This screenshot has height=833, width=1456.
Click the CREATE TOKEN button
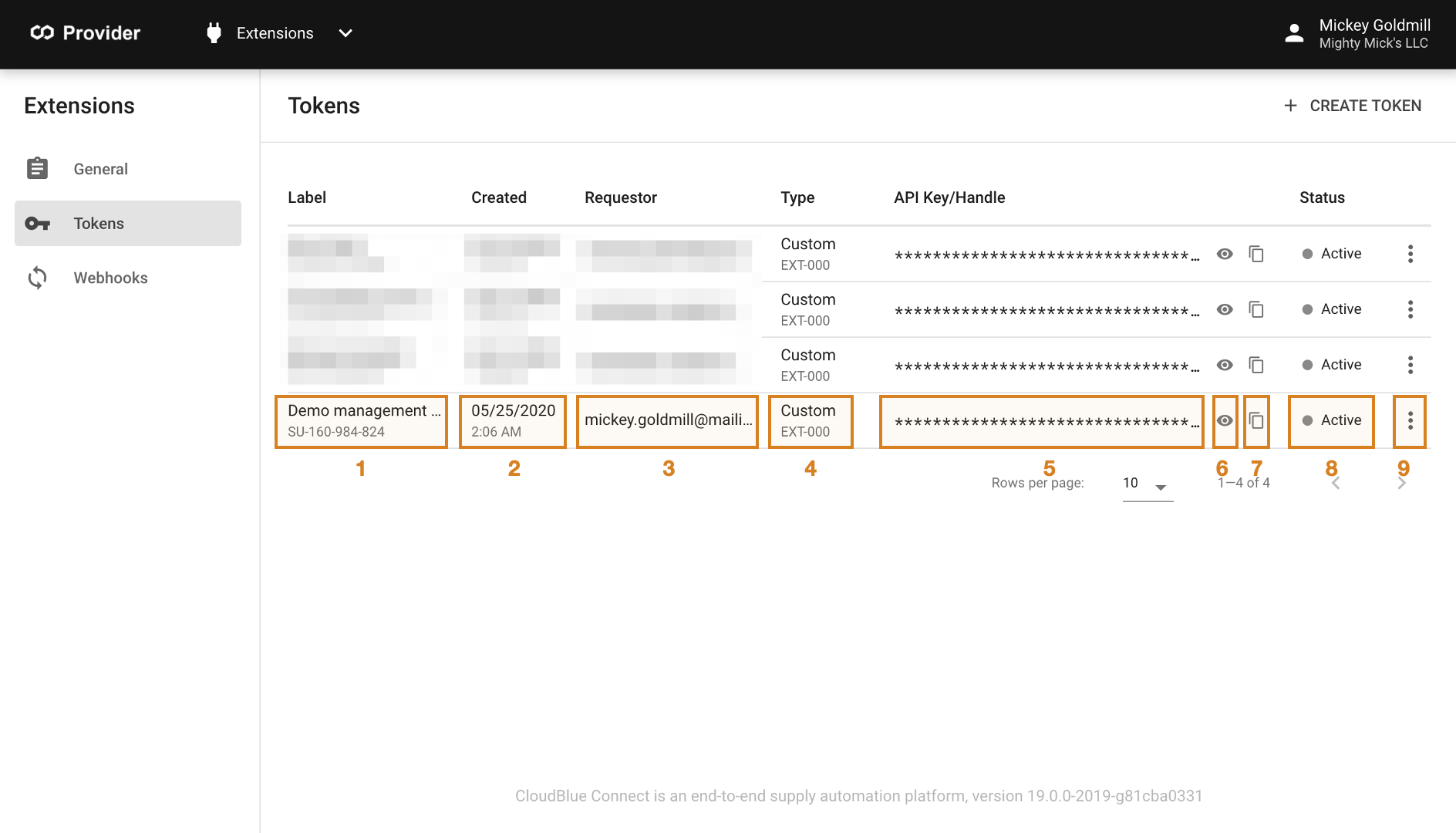(1353, 106)
